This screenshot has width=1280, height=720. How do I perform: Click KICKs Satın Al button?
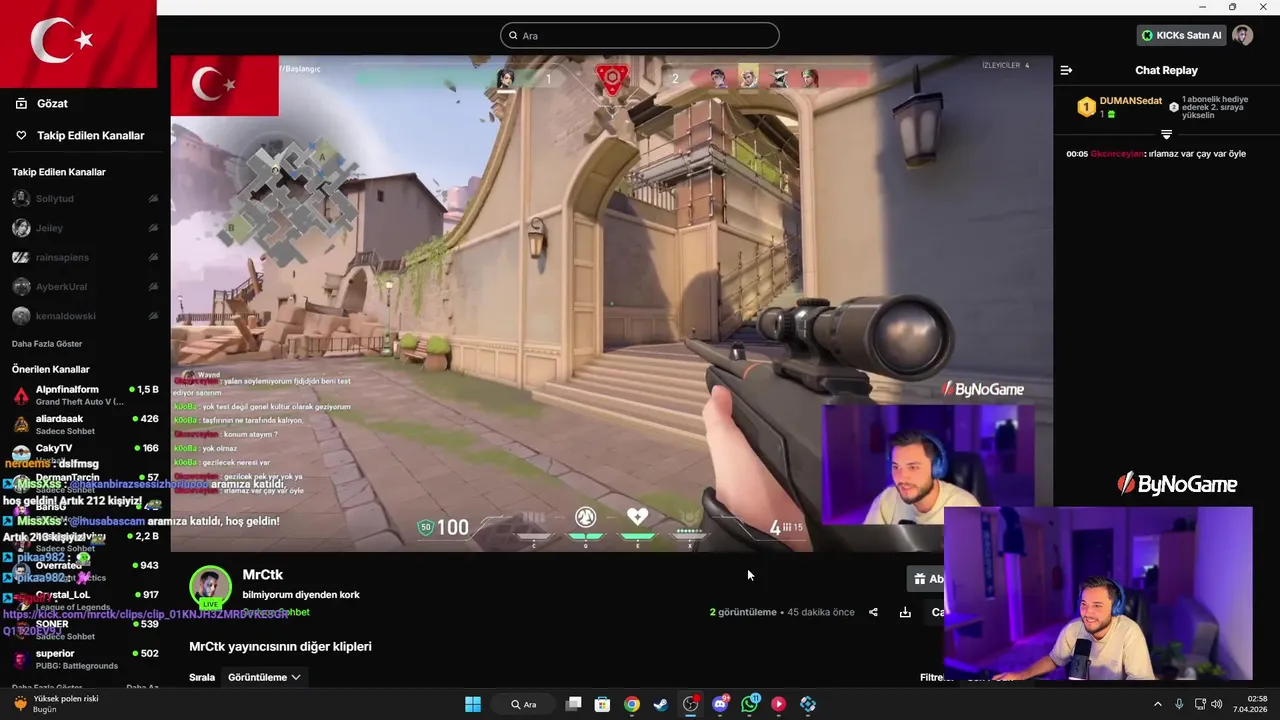click(x=1182, y=35)
